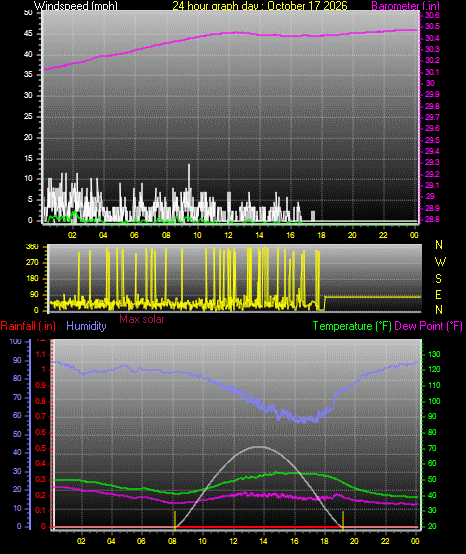Click temperature axis value 70
This screenshot has height=554, width=466.
(x=432, y=448)
